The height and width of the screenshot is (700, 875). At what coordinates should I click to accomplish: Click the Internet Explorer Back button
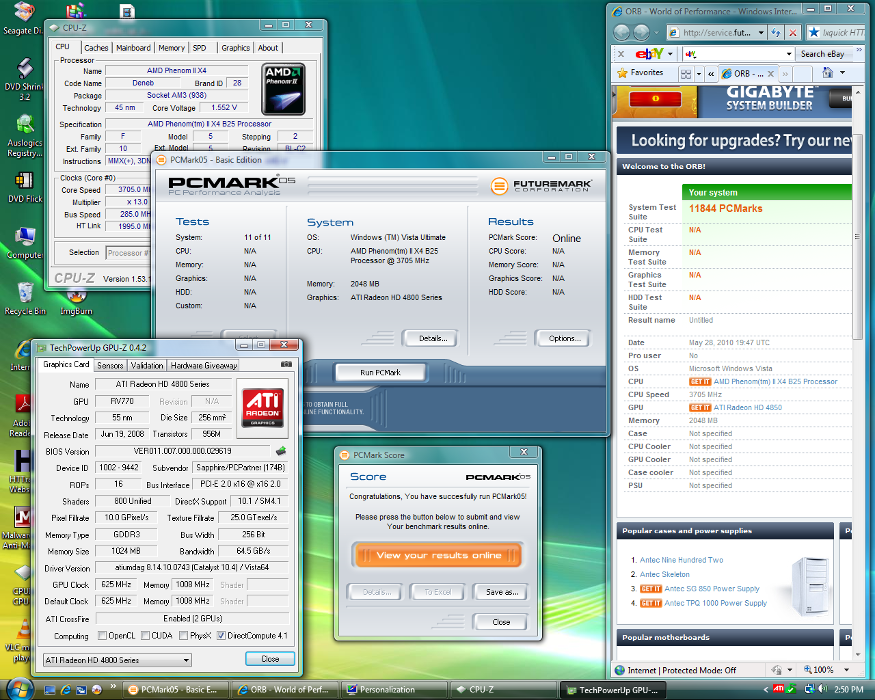click(622, 32)
